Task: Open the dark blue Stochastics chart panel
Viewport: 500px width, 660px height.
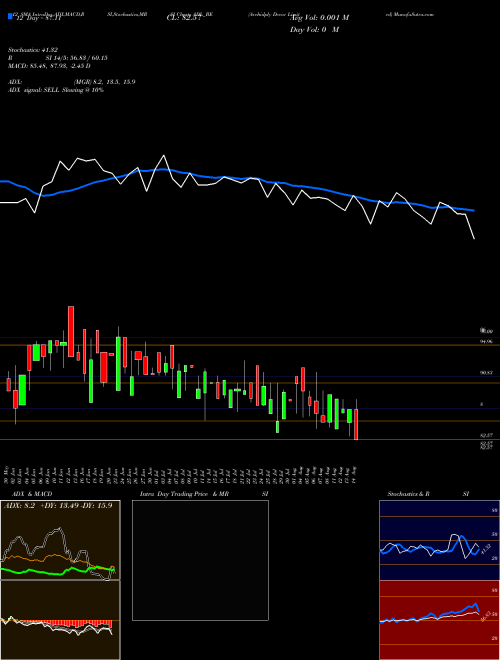Action: (439, 540)
